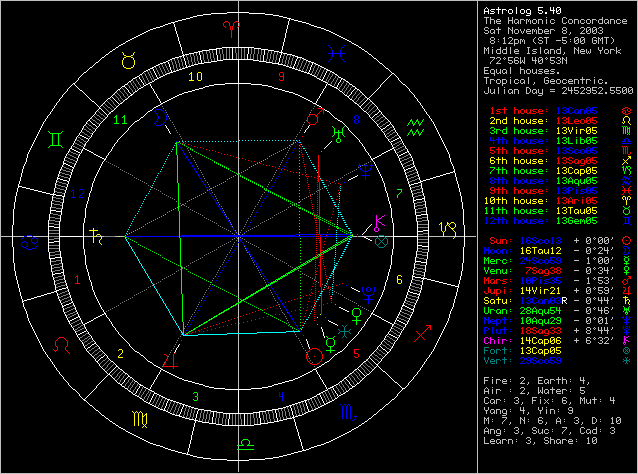Select the yellow Capricorn glyph on the zodiac ring
The image size is (638, 474).
[448, 230]
